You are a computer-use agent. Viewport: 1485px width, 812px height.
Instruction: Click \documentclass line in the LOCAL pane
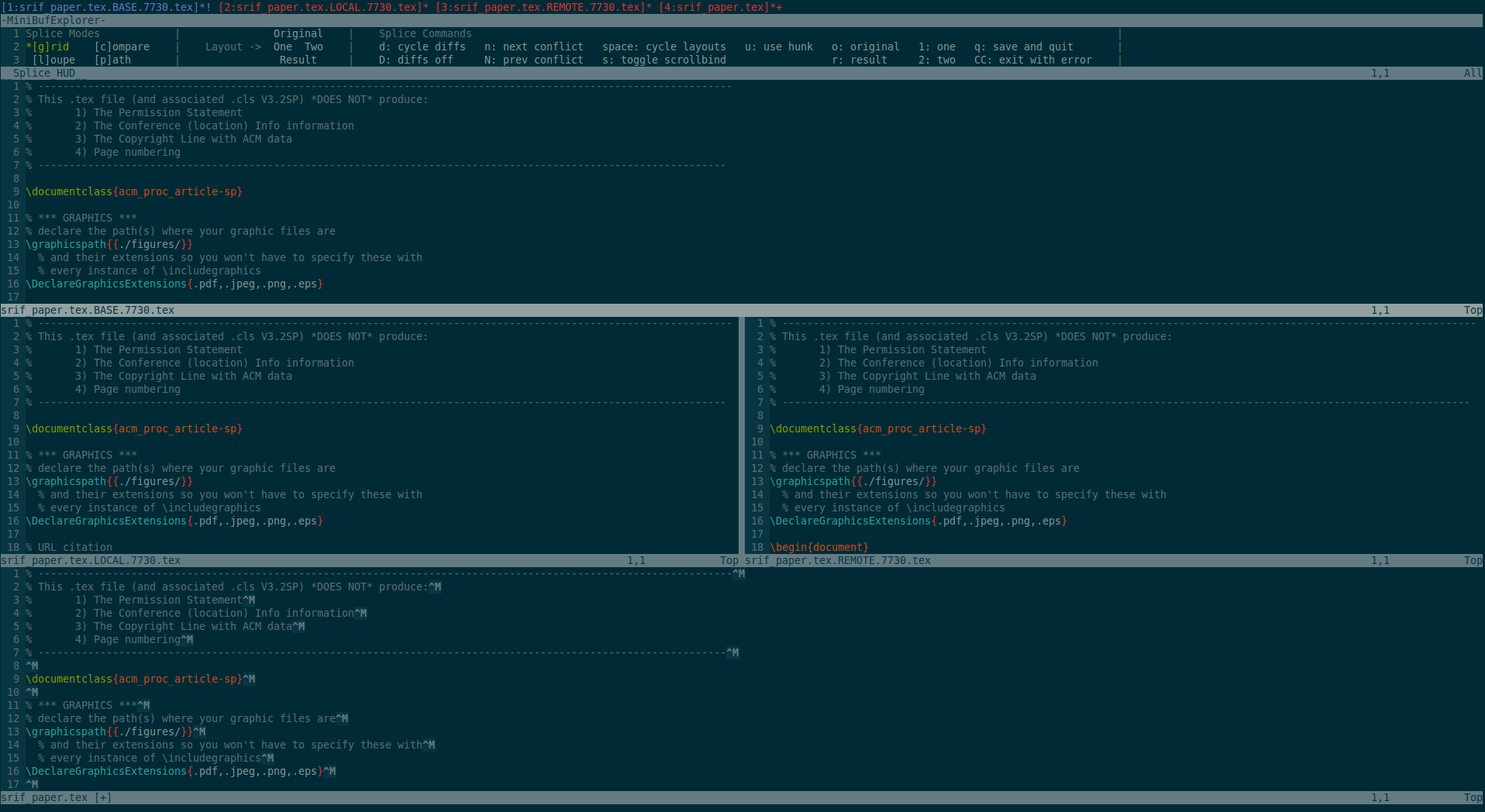[134, 428]
